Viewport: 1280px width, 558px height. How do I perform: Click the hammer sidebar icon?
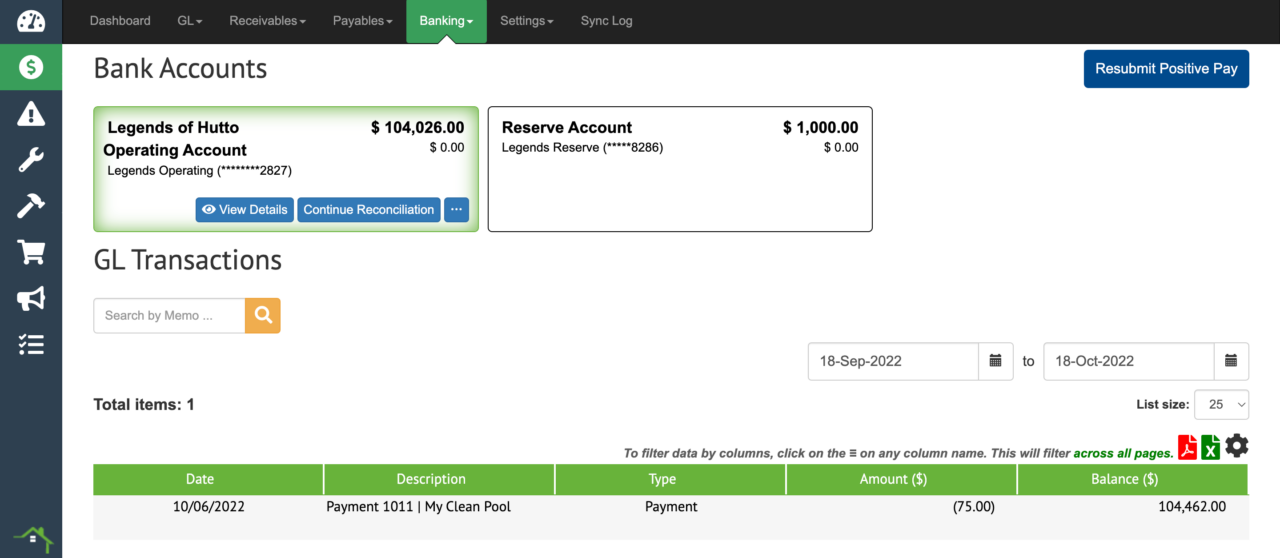[31, 206]
